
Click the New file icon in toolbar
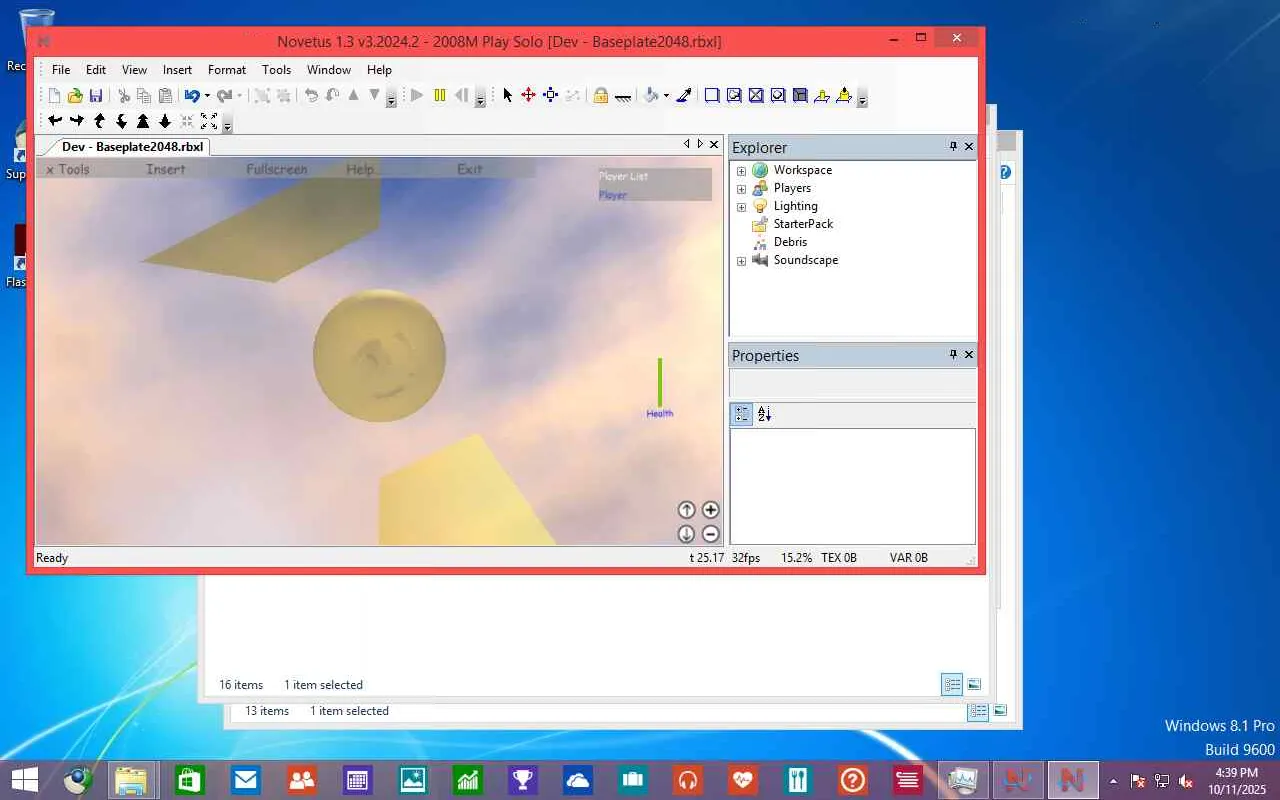[54, 96]
